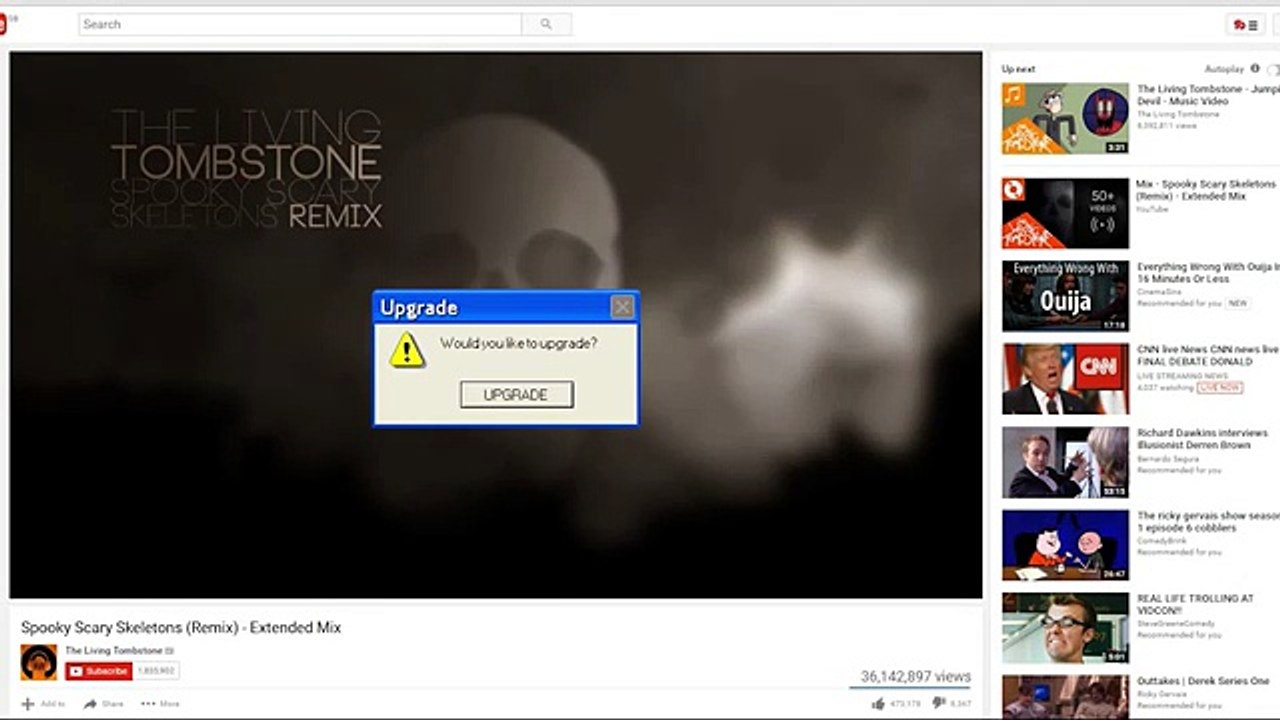The width and height of the screenshot is (1280, 720).
Task: Toggle the Autoplay switch
Action: [1273, 69]
